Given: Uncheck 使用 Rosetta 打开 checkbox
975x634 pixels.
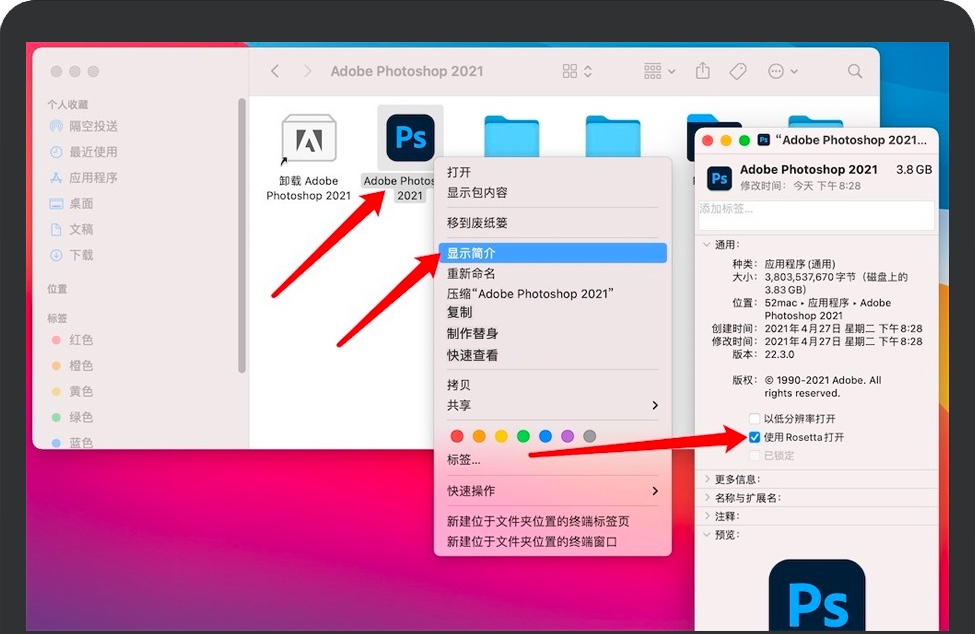Looking at the screenshot, I should [x=754, y=437].
